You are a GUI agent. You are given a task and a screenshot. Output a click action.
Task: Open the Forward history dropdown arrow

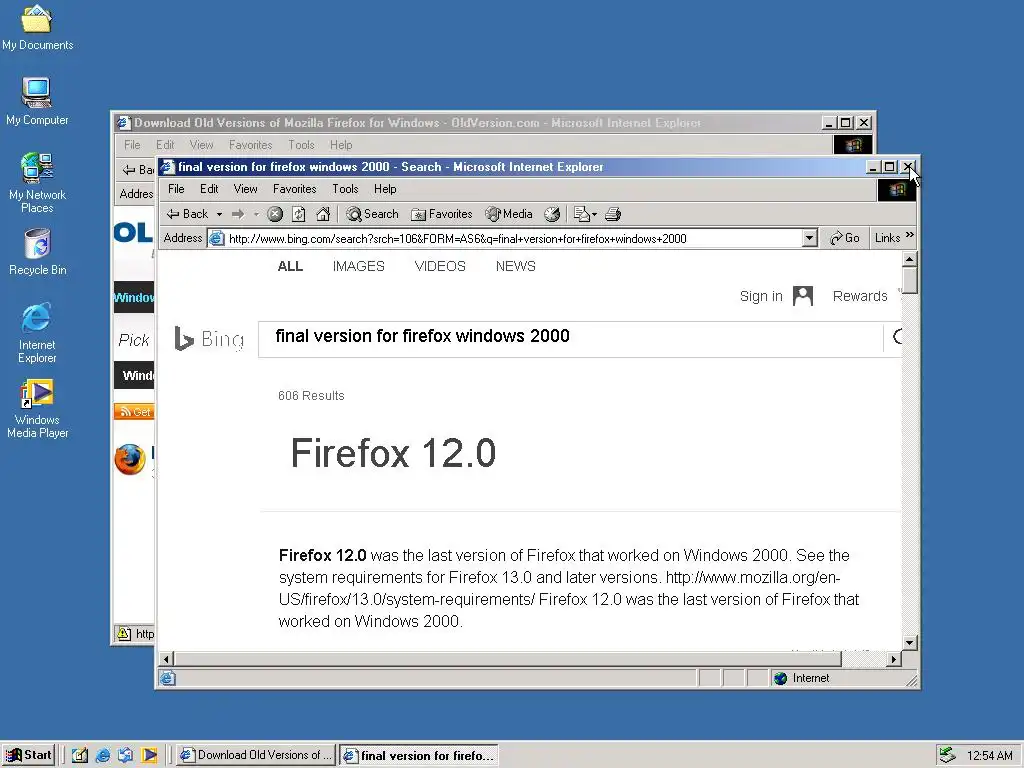pyautogui.click(x=256, y=214)
